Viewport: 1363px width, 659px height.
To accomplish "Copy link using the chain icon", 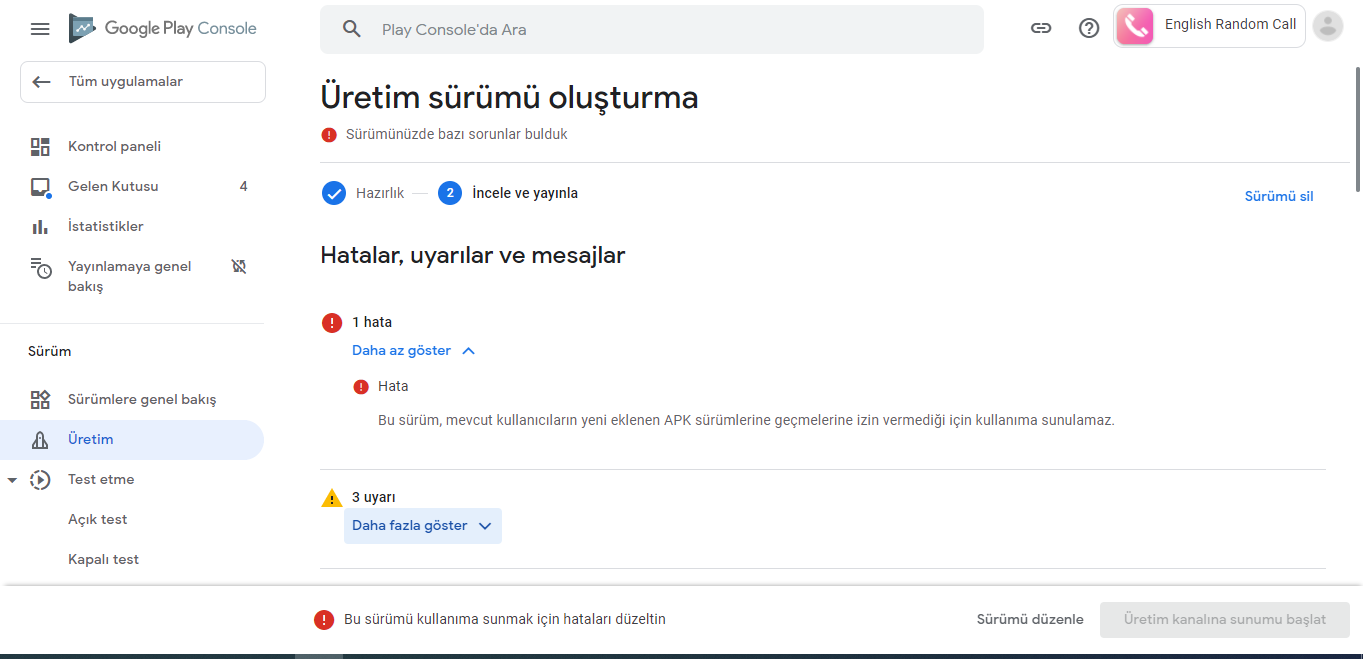I will (1041, 28).
